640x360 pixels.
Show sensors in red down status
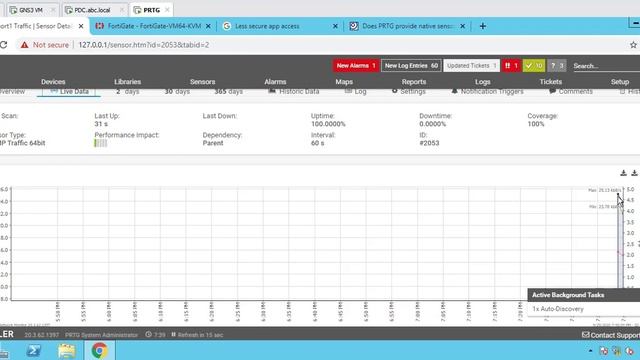(511, 66)
